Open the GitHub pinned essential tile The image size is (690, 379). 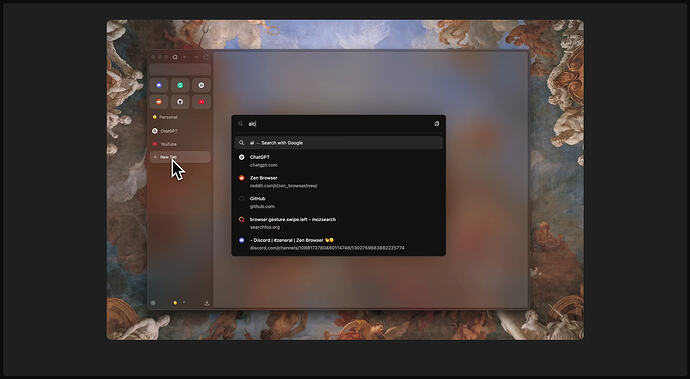pyautogui.click(x=180, y=102)
